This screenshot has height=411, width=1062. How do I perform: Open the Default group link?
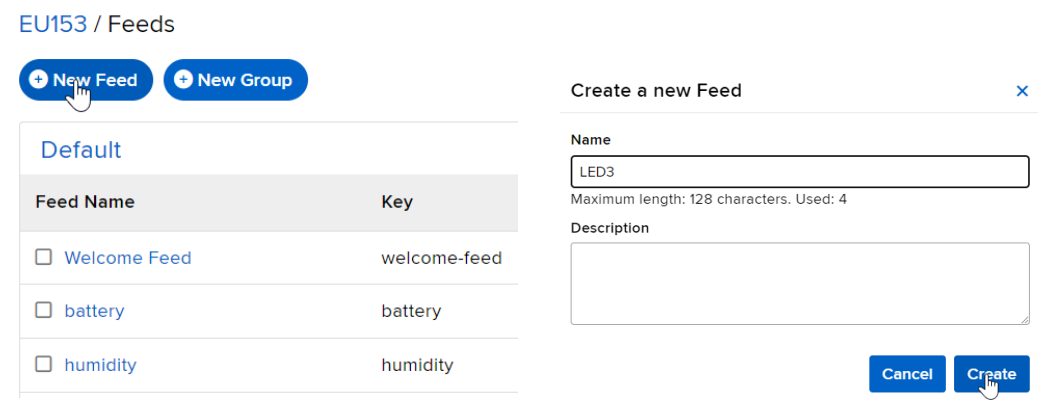tap(81, 150)
